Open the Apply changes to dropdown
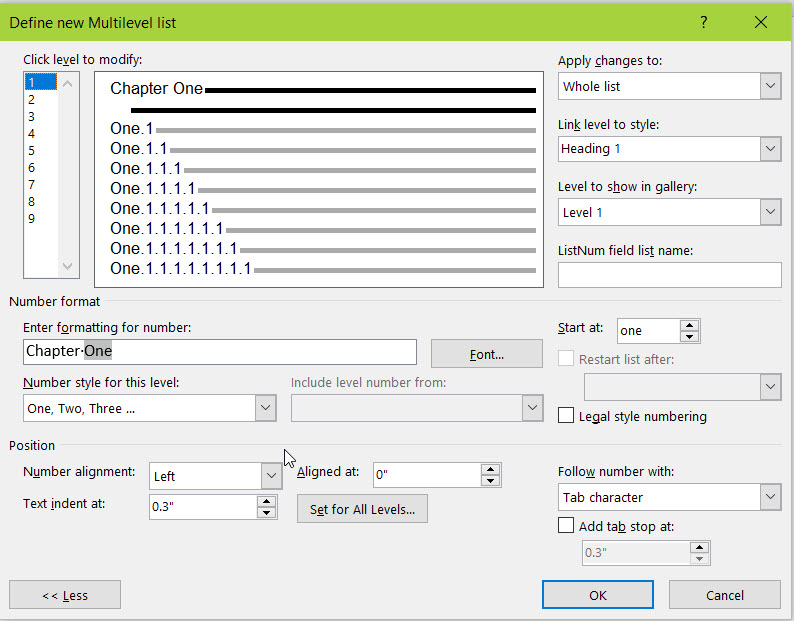Viewport: 794px width, 621px height. [x=770, y=86]
